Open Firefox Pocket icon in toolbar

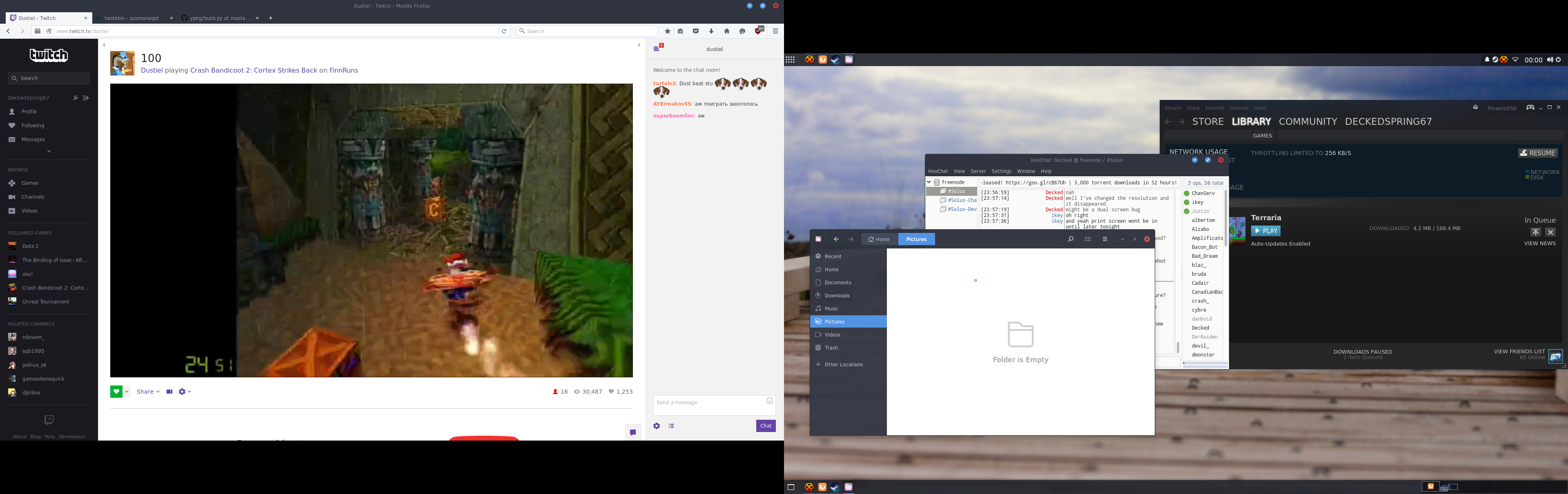pos(696,31)
